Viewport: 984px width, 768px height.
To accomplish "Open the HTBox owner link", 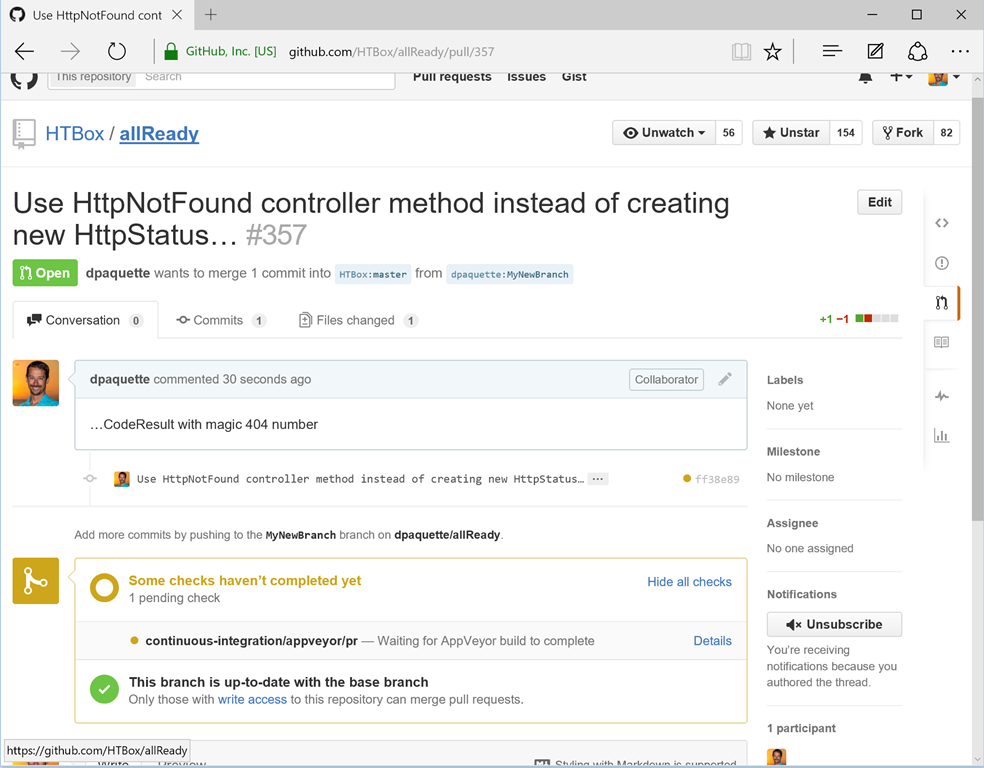I will 75,134.
